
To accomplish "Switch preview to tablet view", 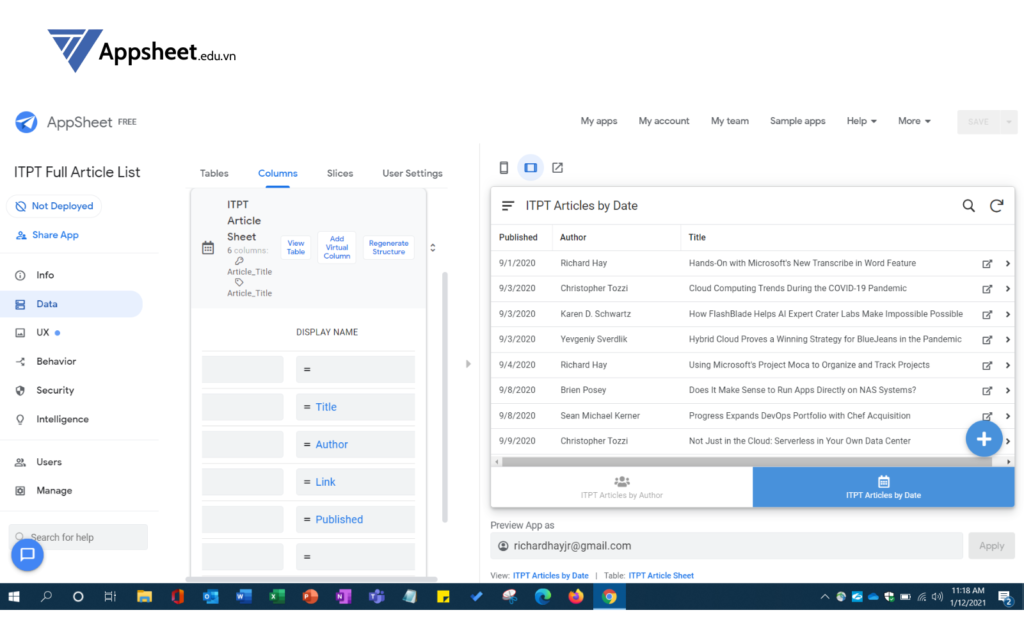I will click(531, 168).
